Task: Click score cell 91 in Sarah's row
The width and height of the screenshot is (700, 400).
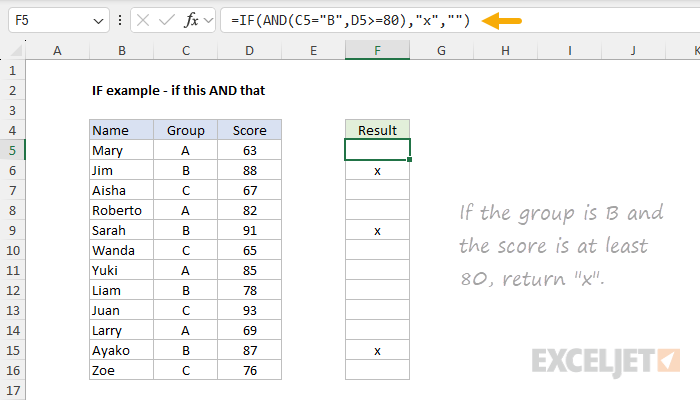Action: pyautogui.click(x=250, y=230)
